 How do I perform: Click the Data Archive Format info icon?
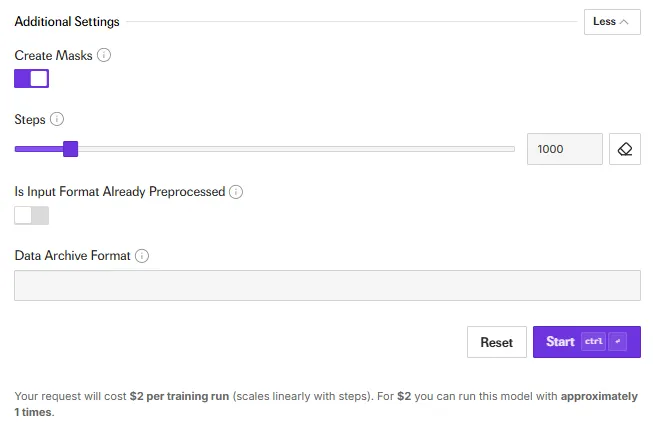(142, 256)
